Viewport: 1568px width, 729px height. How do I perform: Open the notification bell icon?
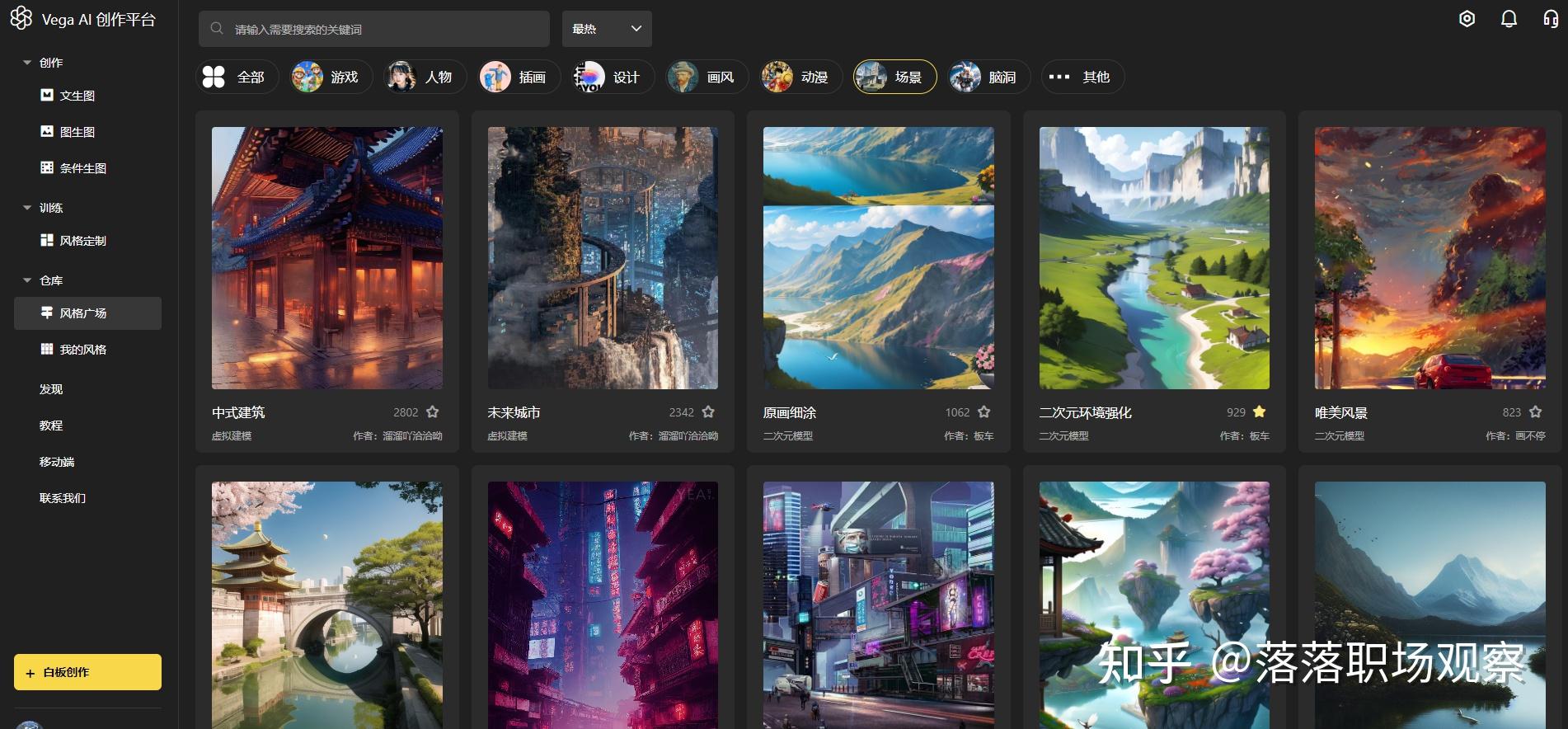[1509, 18]
